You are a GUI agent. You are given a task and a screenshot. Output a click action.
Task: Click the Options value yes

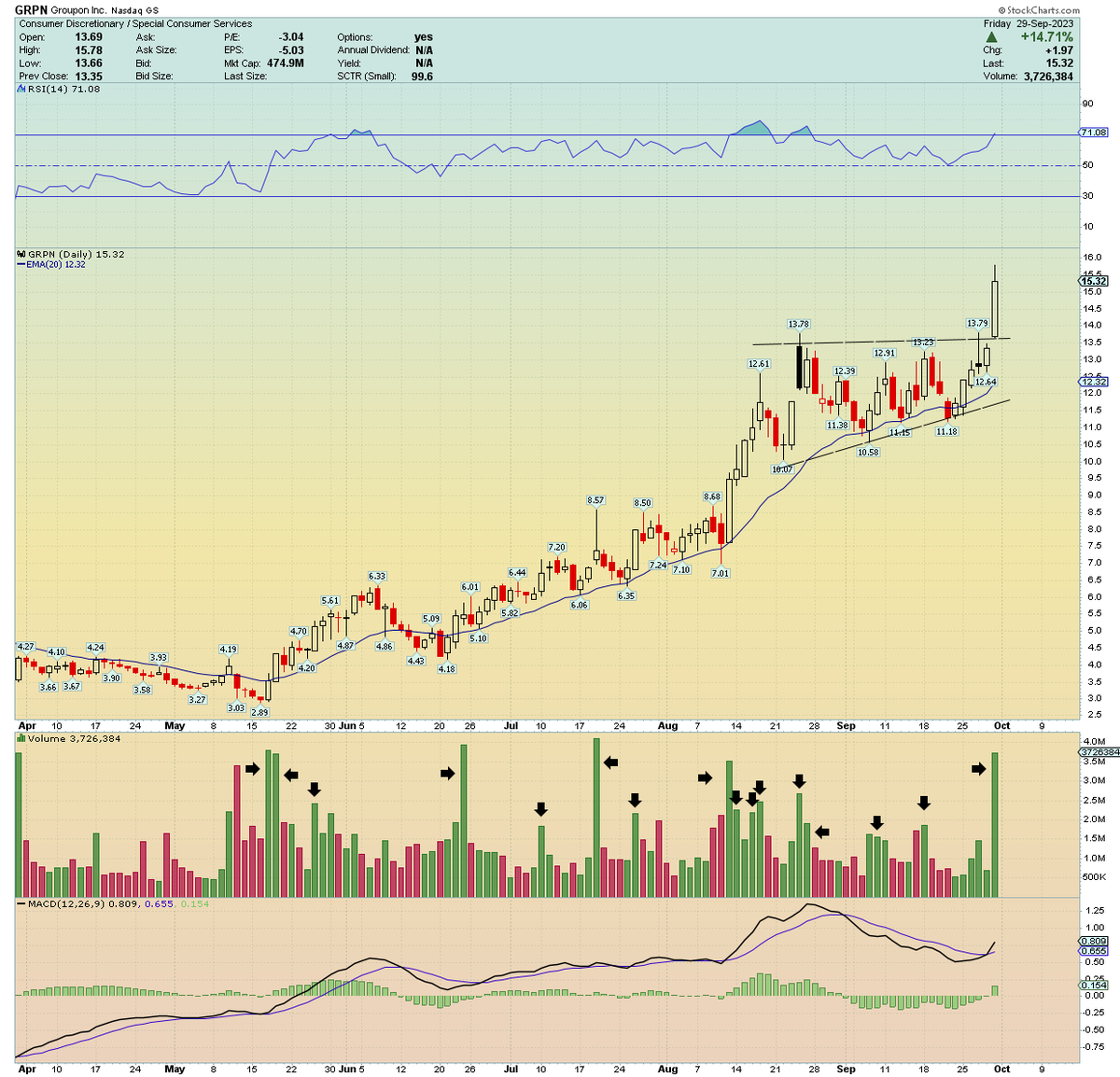[424, 37]
